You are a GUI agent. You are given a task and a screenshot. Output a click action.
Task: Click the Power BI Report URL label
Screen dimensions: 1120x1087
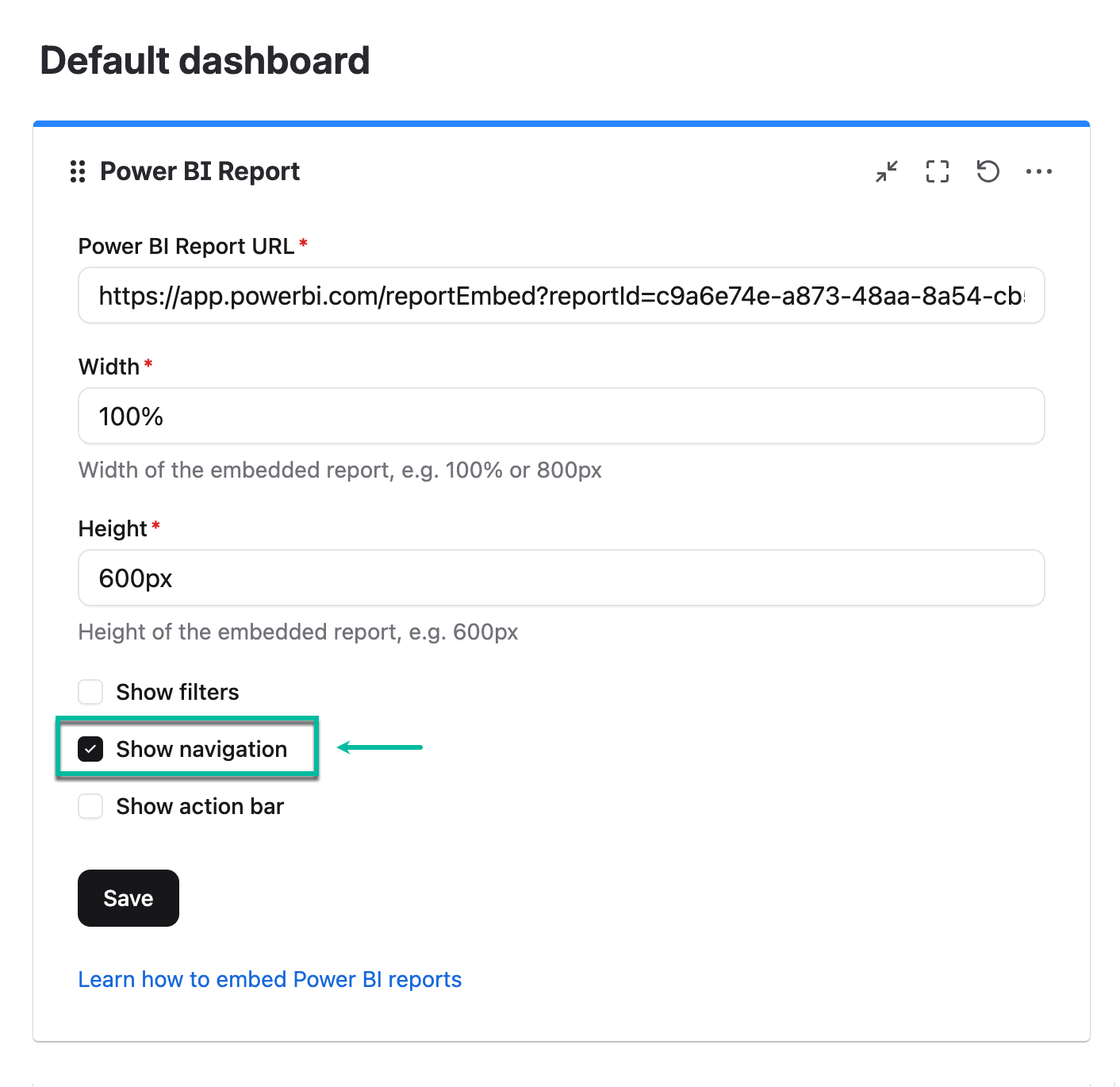pyautogui.click(x=186, y=246)
